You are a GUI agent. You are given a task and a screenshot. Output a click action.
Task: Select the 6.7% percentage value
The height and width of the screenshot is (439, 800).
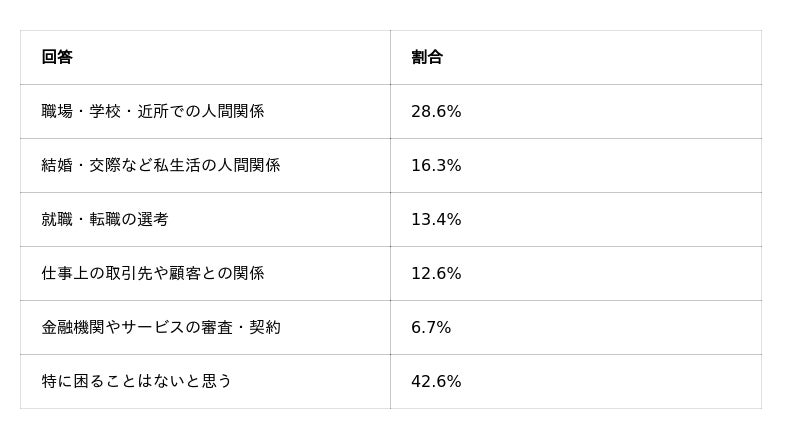click(431, 327)
